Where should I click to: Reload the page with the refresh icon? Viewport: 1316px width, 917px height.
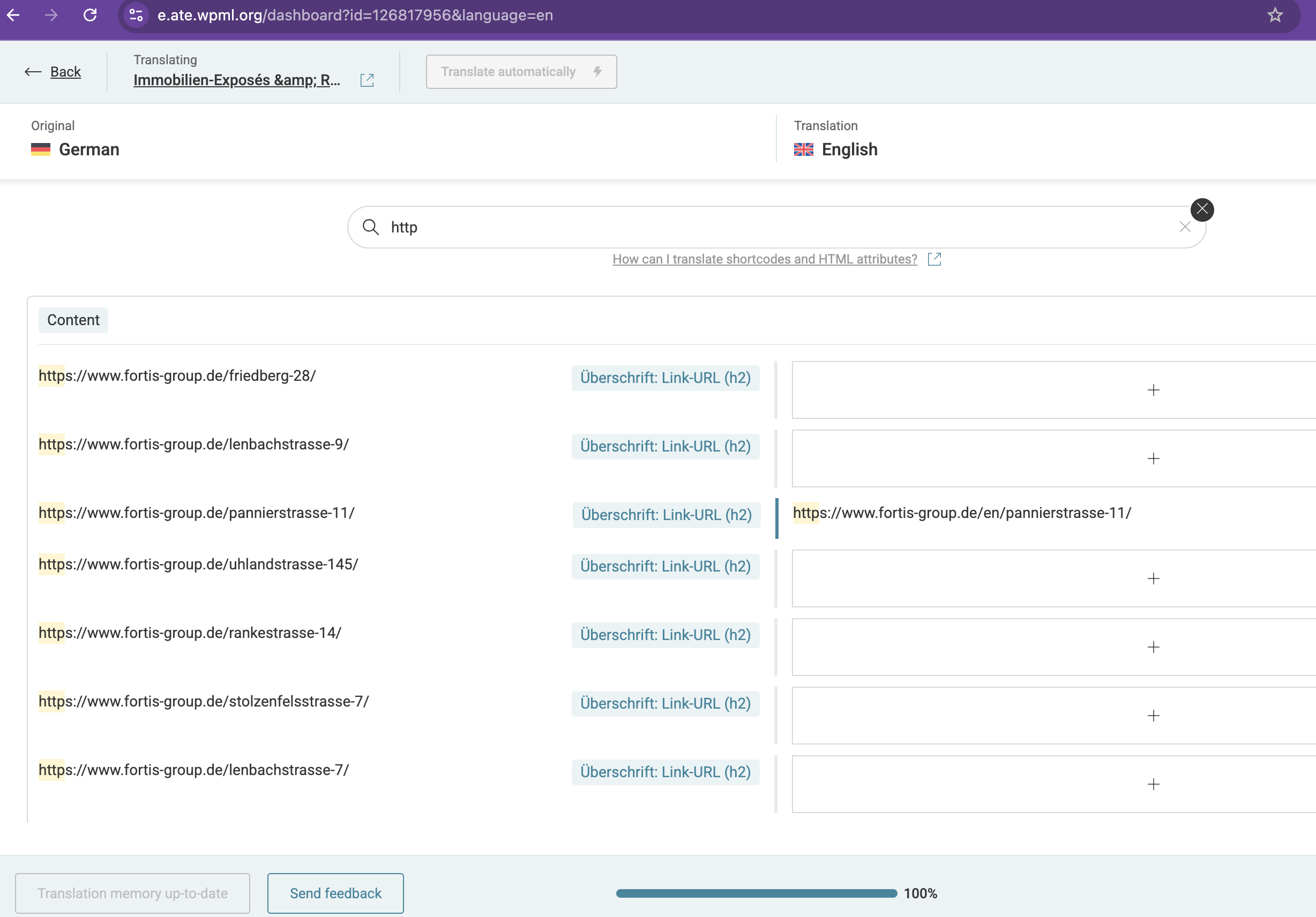coord(90,15)
